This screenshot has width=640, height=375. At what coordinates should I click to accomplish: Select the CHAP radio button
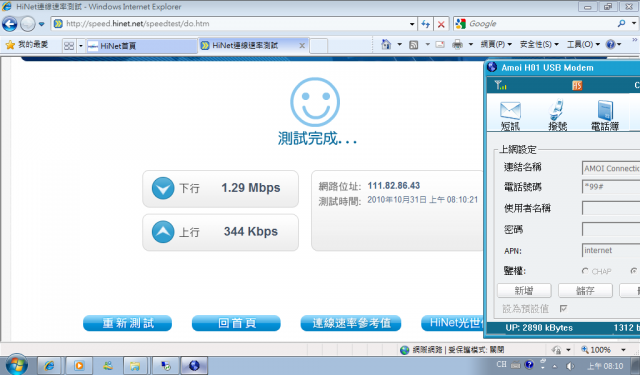[x=585, y=271]
